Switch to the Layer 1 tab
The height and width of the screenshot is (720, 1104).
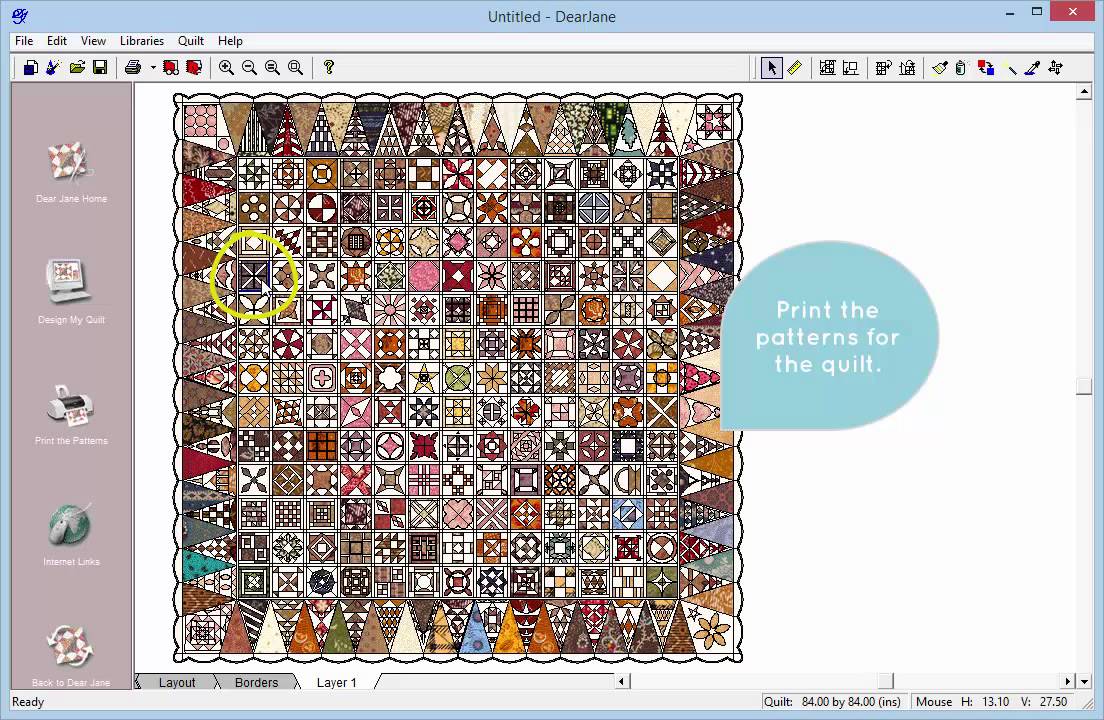(337, 682)
